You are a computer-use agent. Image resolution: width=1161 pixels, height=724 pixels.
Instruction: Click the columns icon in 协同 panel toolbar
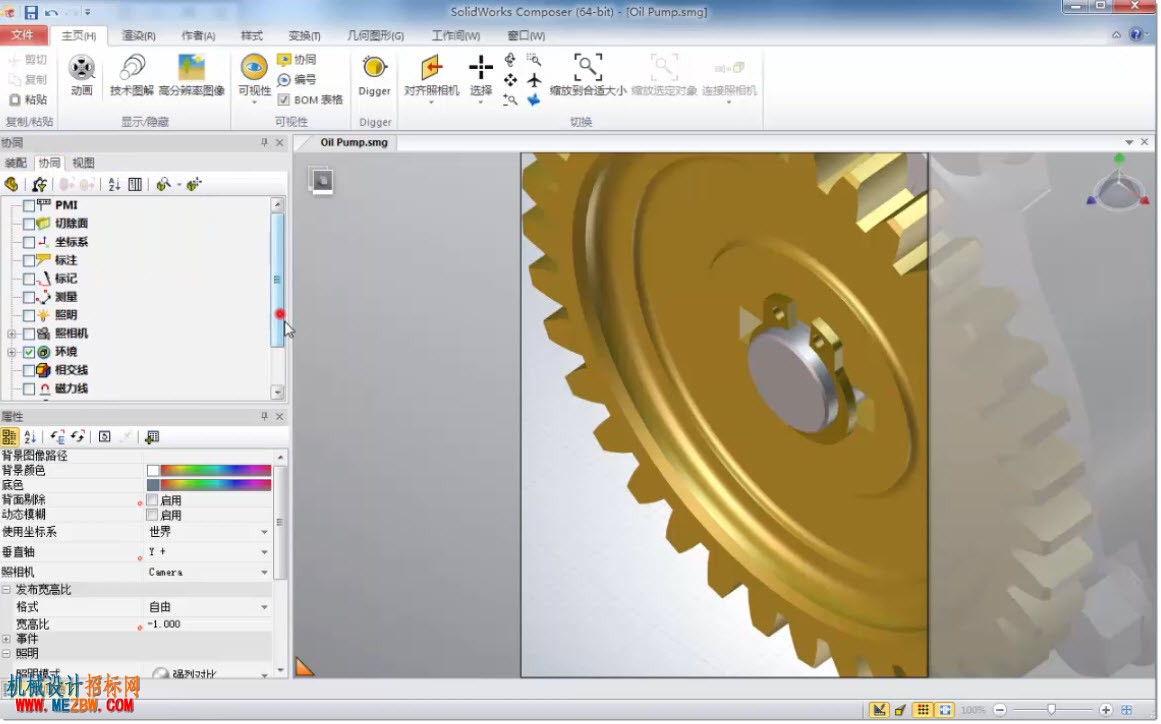pyautogui.click(x=135, y=184)
